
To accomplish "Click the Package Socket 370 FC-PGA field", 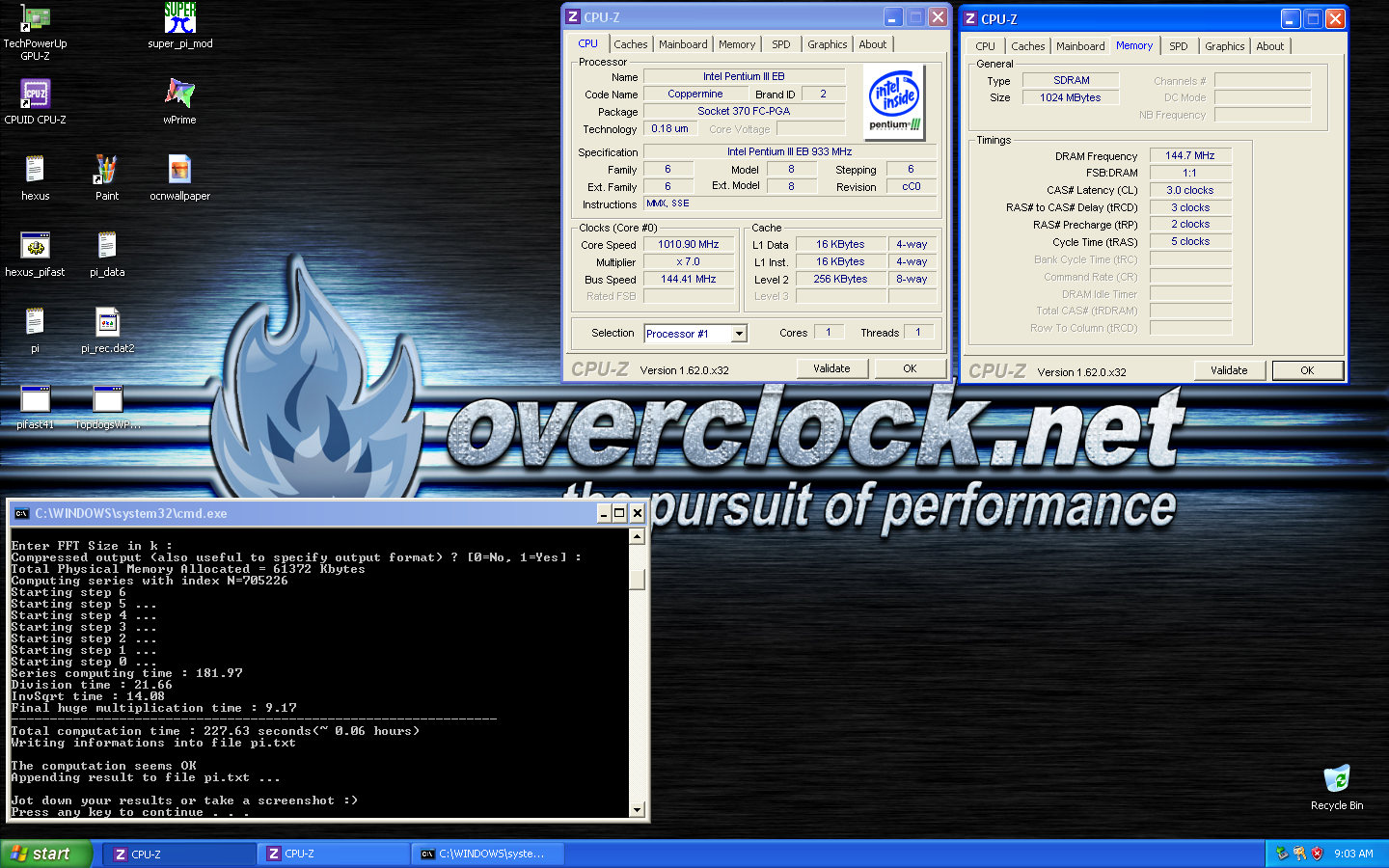I will 744,112.
